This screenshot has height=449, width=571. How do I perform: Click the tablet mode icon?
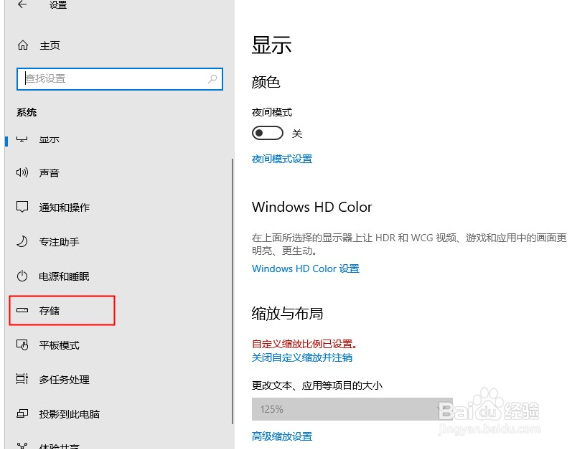22,344
